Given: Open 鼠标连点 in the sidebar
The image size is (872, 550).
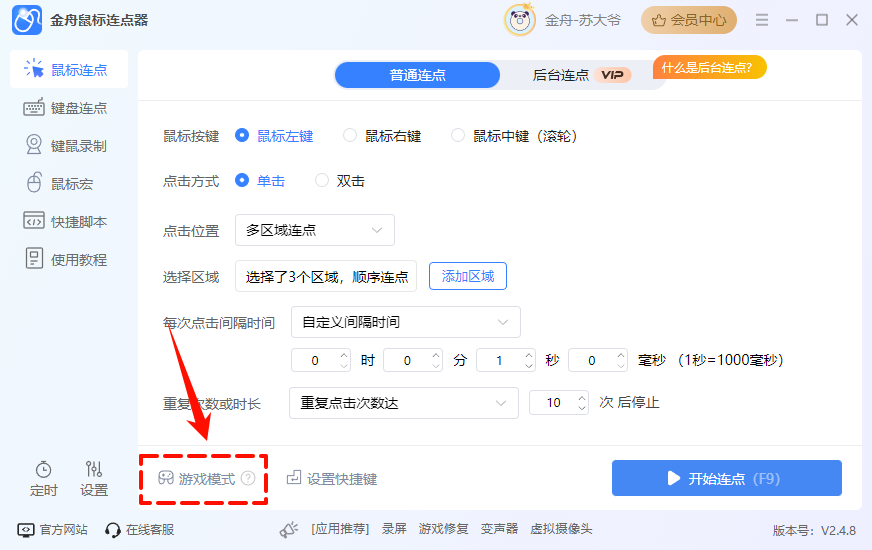Looking at the screenshot, I should tap(69, 70).
